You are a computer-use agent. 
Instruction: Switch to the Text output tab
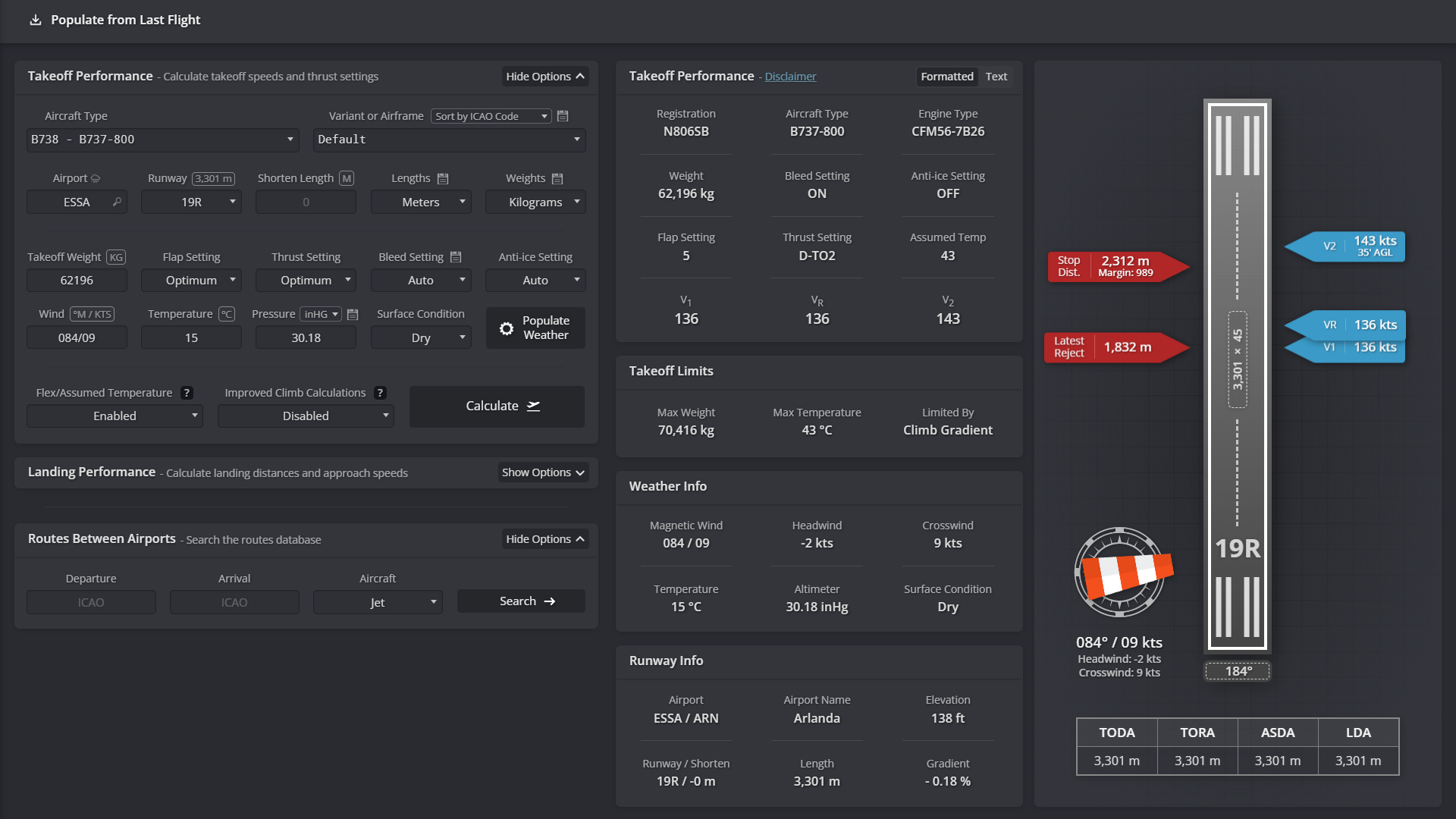pyautogui.click(x=996, y=77)
